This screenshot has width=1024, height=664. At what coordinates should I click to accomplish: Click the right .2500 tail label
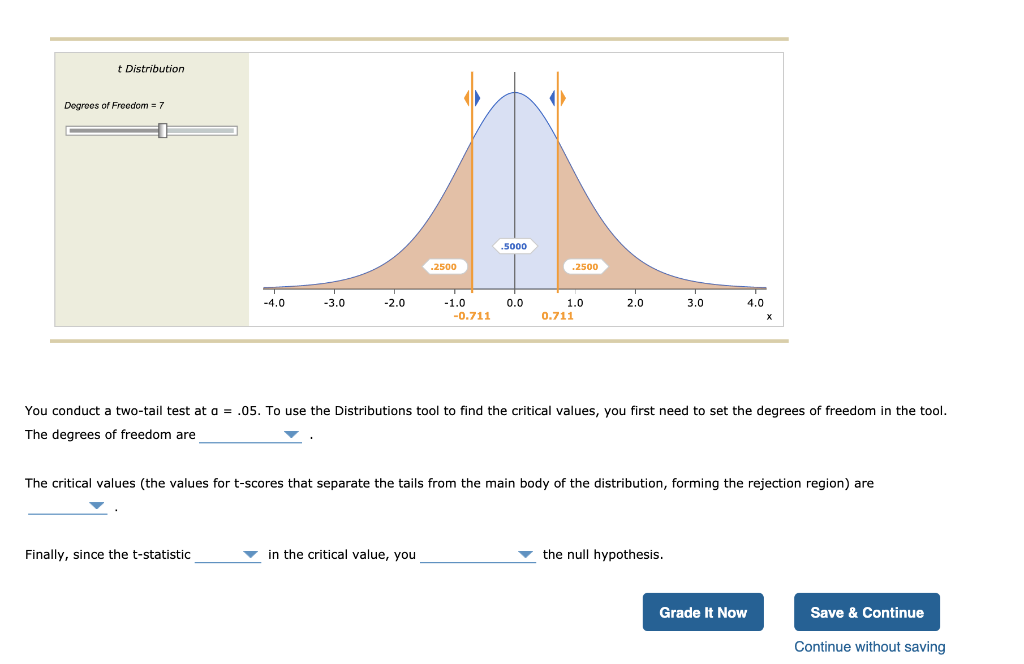(585, 266)
